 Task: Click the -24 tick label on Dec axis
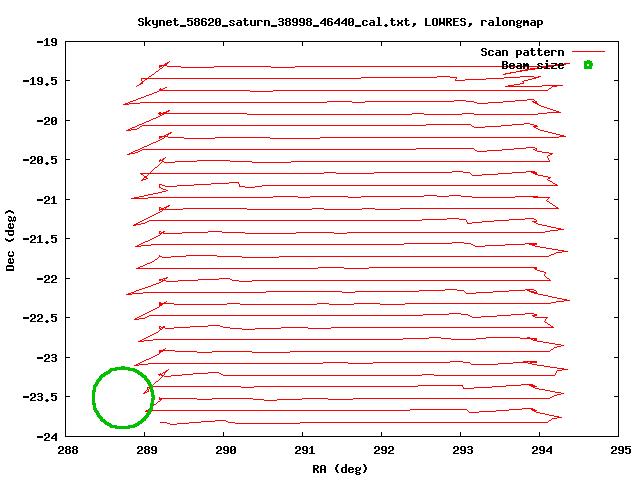pos(47,436)
